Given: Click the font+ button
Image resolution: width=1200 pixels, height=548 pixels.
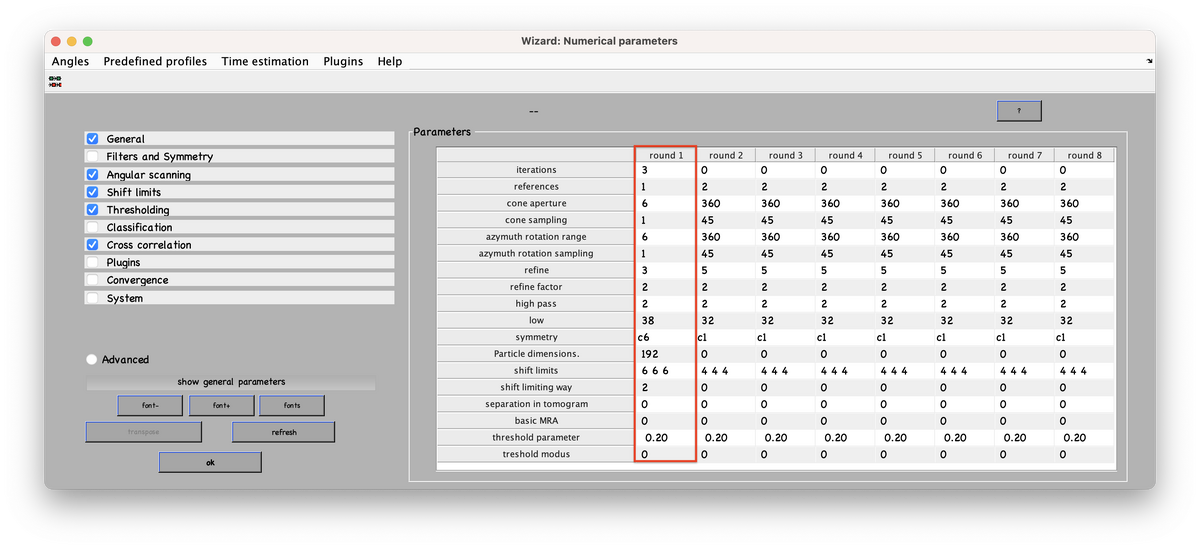Looking at the screenshot, I should point(221,406).
